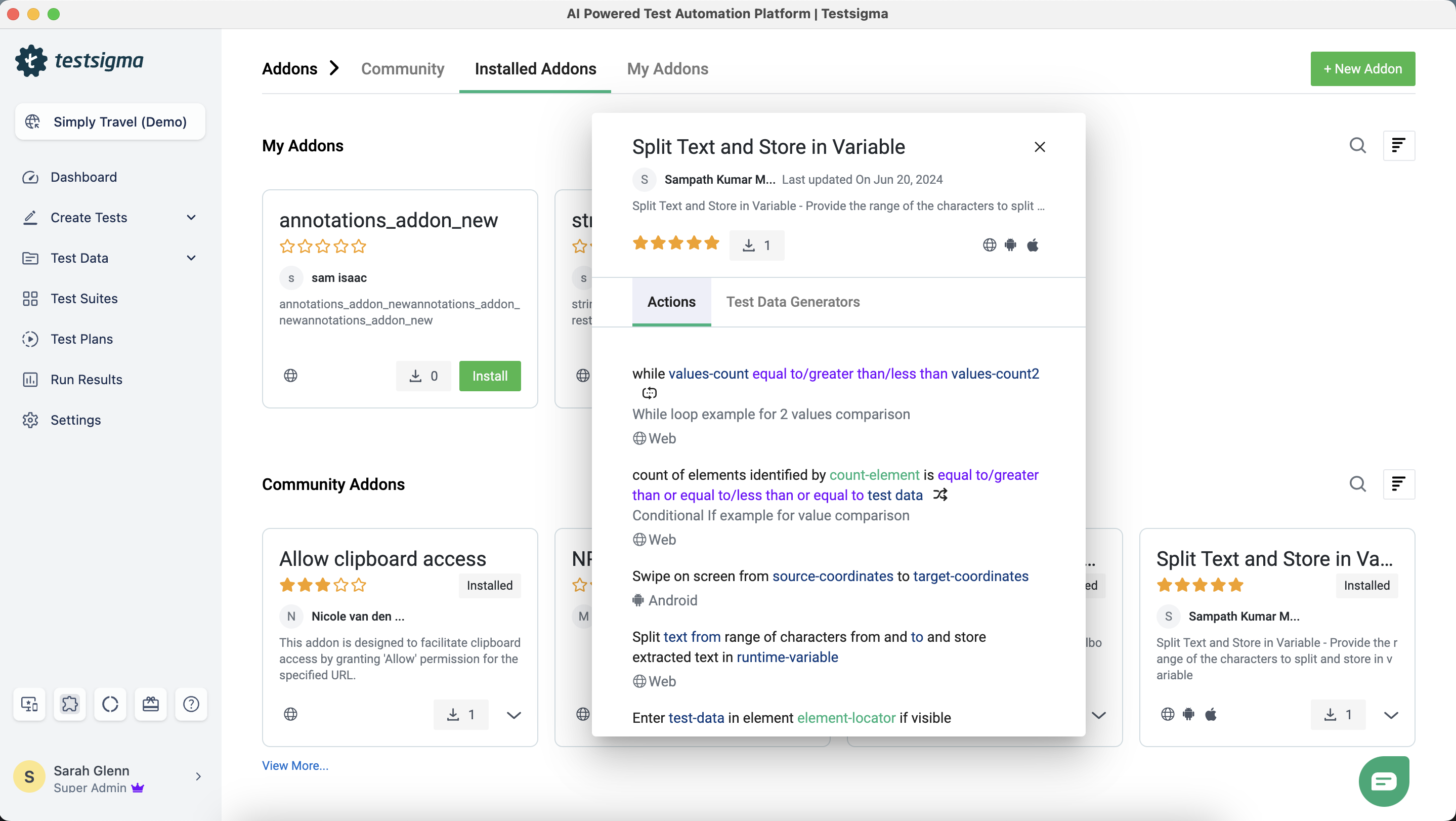Open the help question mark icon
This screenshot has width=1456, height=821.
(191, 704)
